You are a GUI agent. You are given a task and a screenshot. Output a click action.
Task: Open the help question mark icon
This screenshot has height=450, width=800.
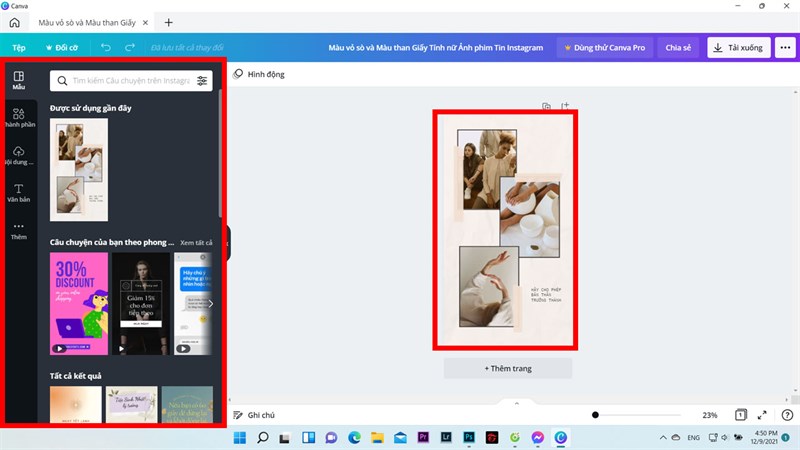pos(787,415)
